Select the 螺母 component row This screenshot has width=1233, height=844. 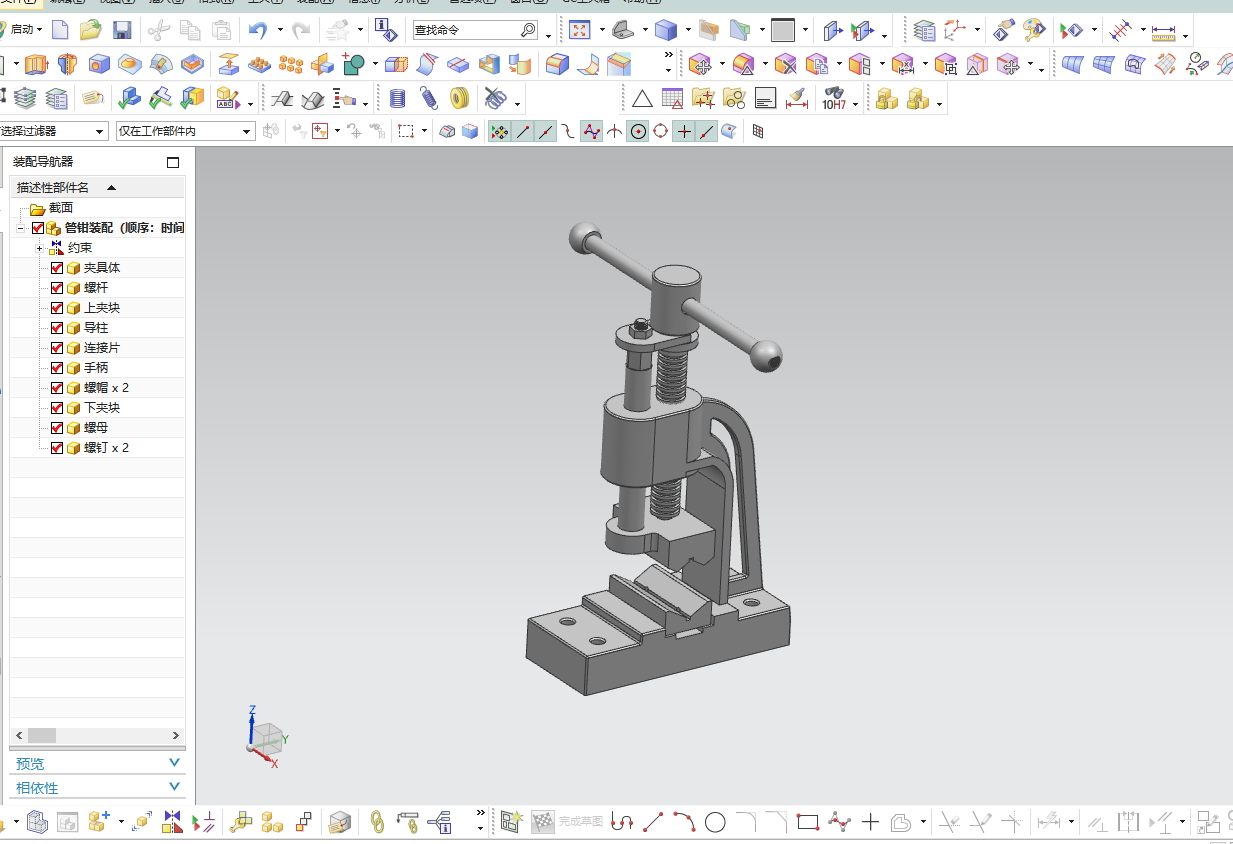(x=97, y=428)
